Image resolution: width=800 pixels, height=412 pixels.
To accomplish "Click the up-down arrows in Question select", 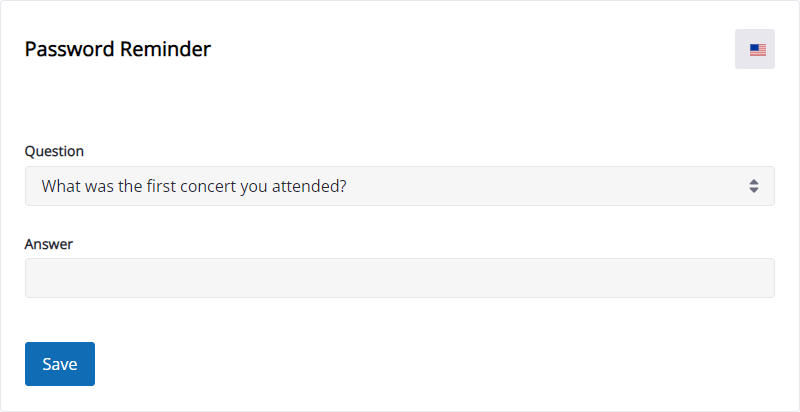I will click(754, 186).
